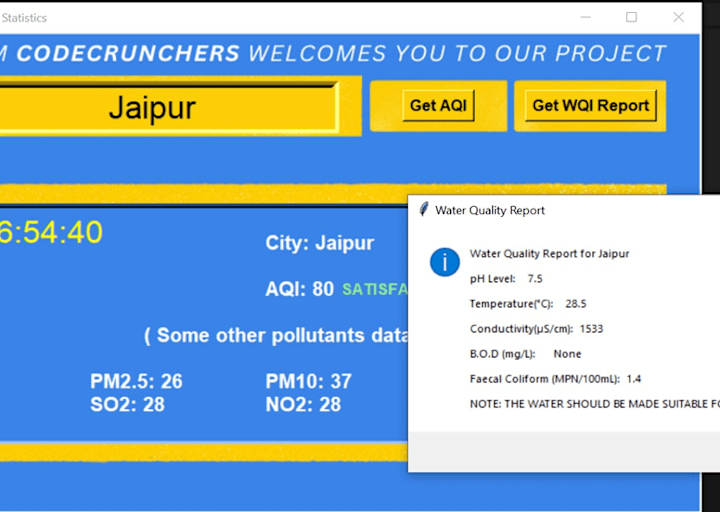Open the Get WQI Report button
720x512 pixels.
click(591, 106)
